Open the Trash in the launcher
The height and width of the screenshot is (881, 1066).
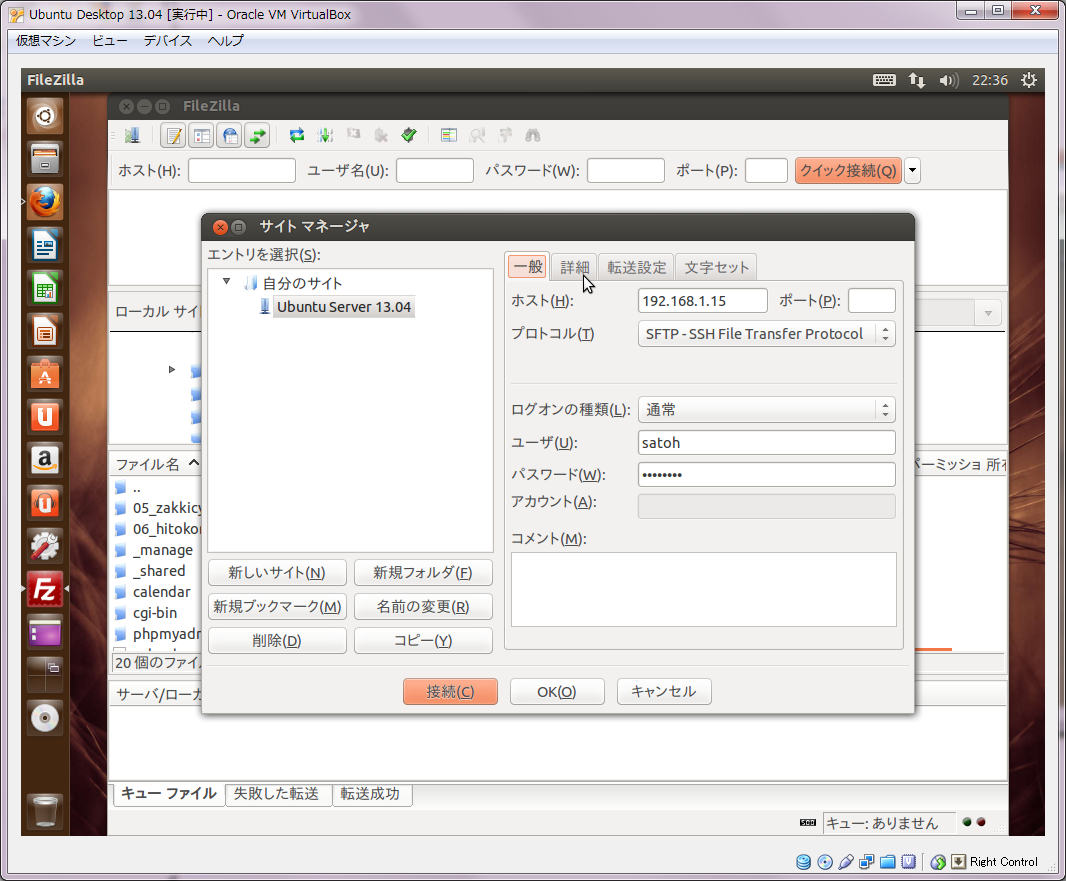[x=45, y=811]
